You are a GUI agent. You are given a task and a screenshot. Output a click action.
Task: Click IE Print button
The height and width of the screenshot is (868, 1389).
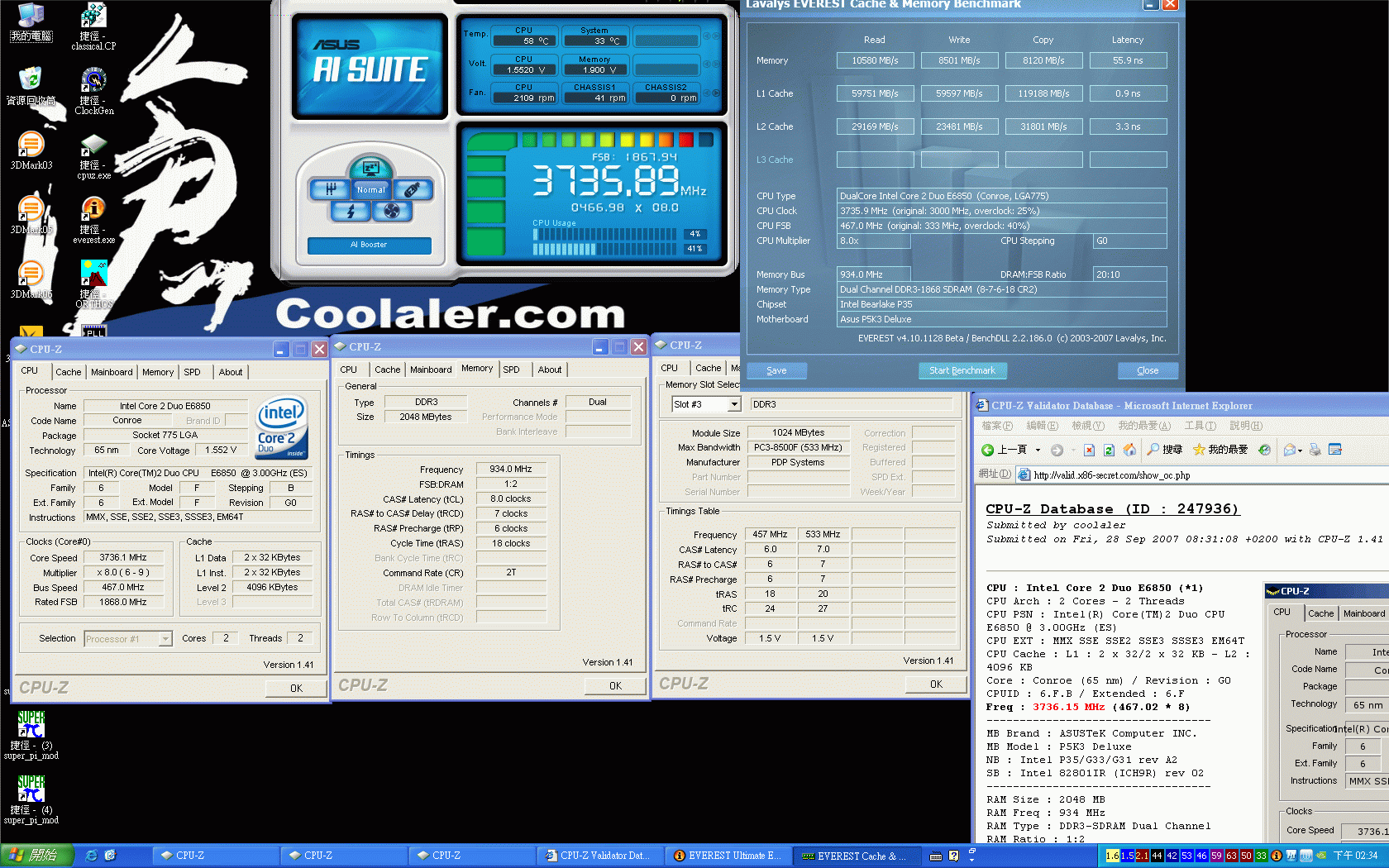(x=1315, y=450)
